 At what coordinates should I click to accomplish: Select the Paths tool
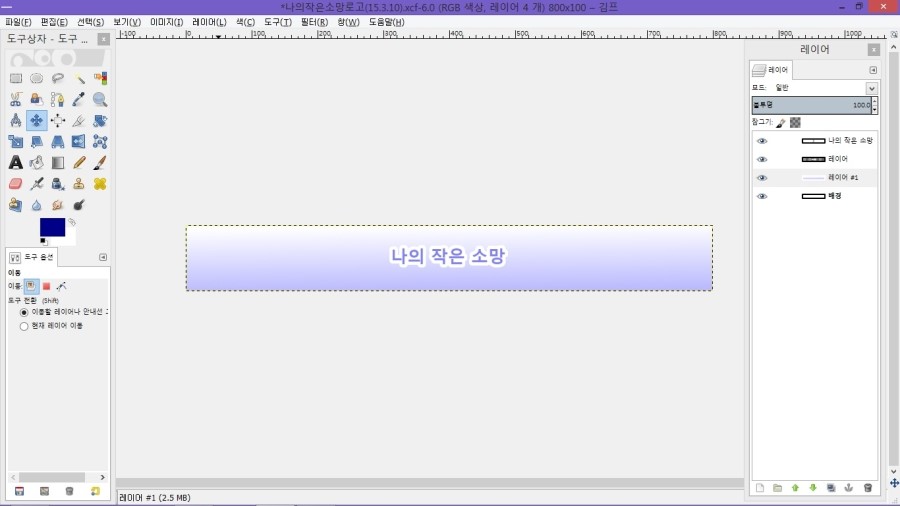(57, 99)
